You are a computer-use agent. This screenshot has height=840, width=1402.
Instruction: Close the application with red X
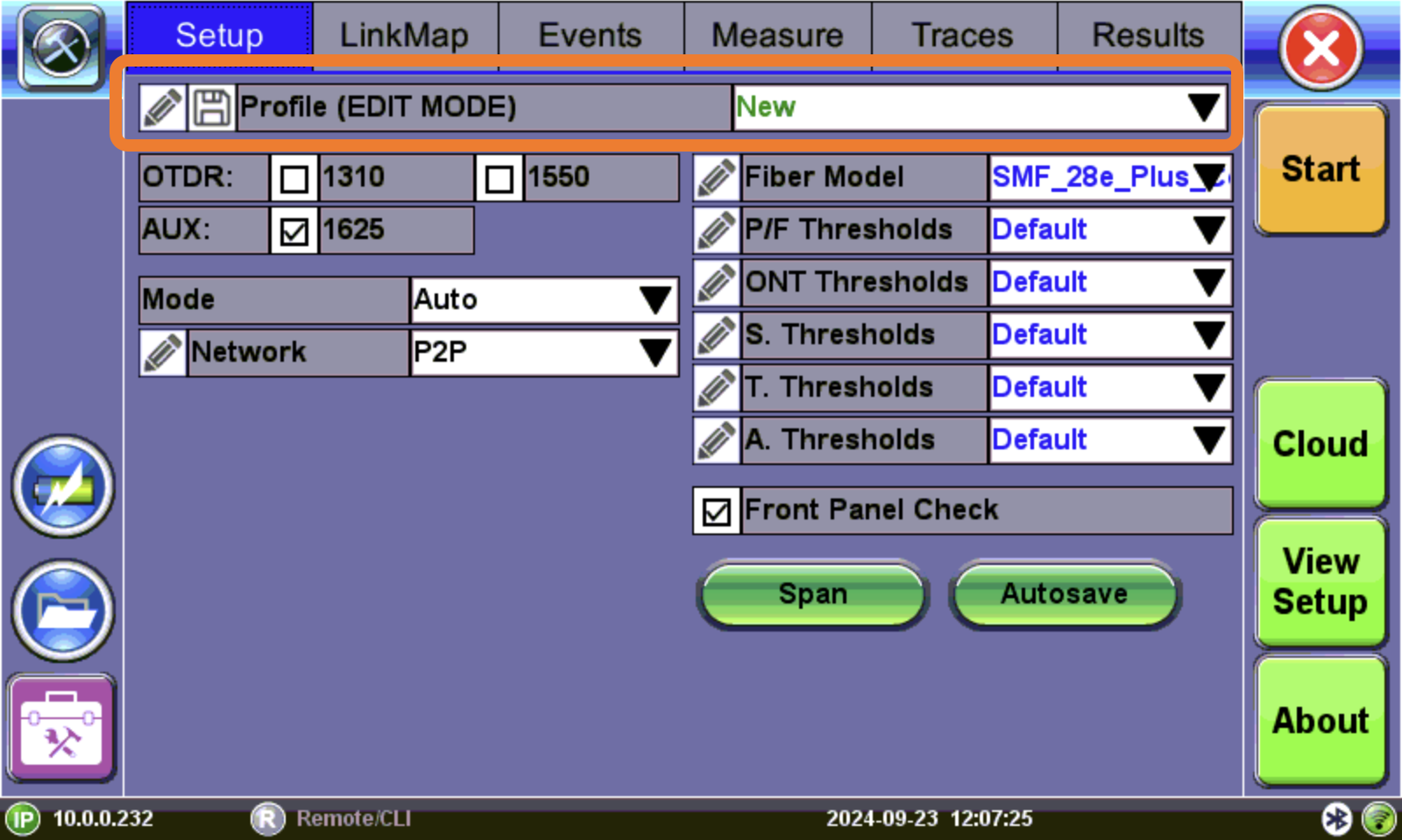click(x=1321, y=48)
